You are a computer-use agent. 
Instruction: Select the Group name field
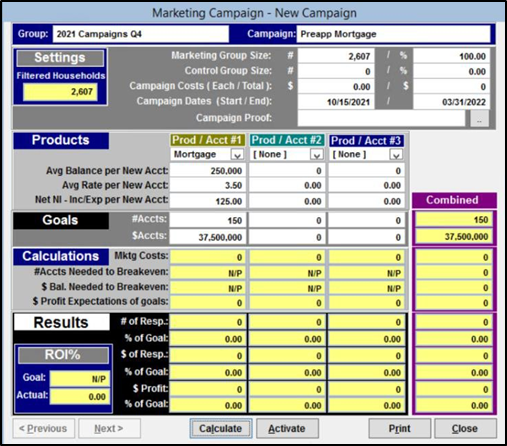click(141, 34)
